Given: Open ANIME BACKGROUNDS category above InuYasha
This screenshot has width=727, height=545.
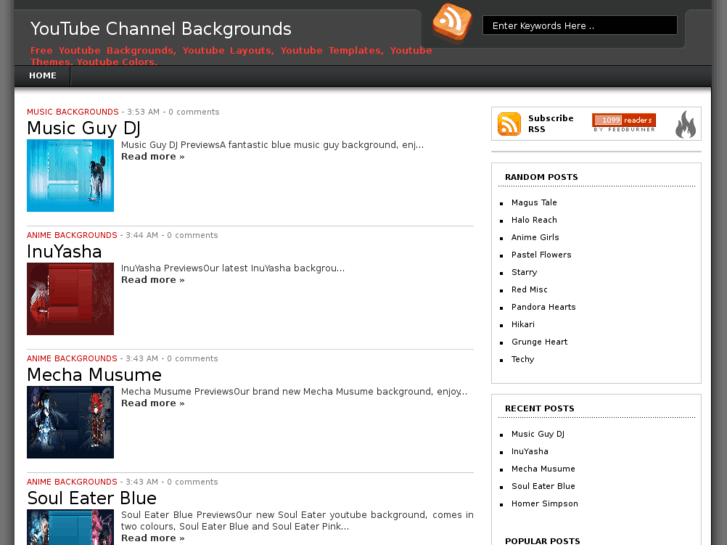Looking at the screenshot, I should click(x=72, y=235).
